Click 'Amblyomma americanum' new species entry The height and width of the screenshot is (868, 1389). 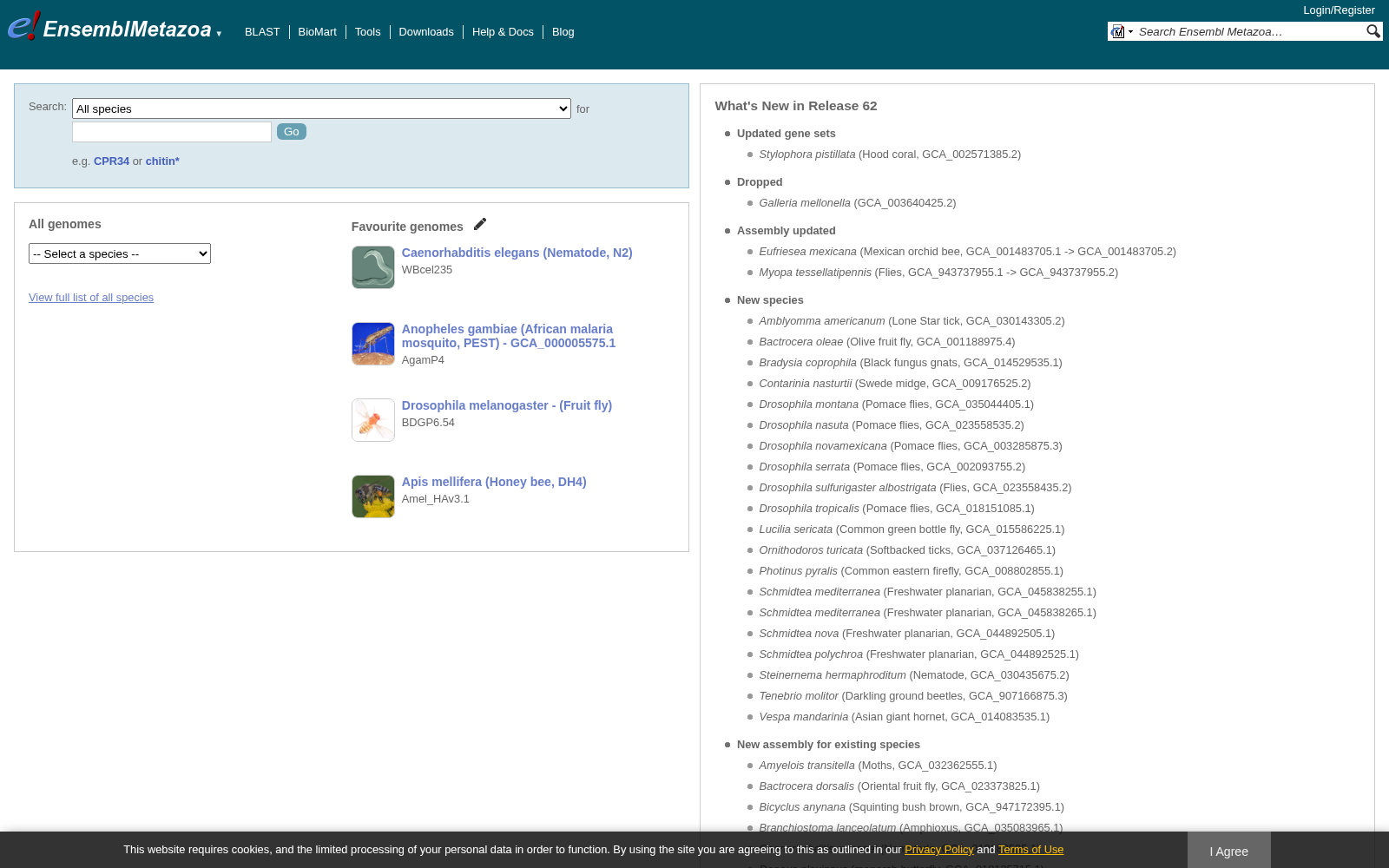pyautogui.click(x=912, y=321)
